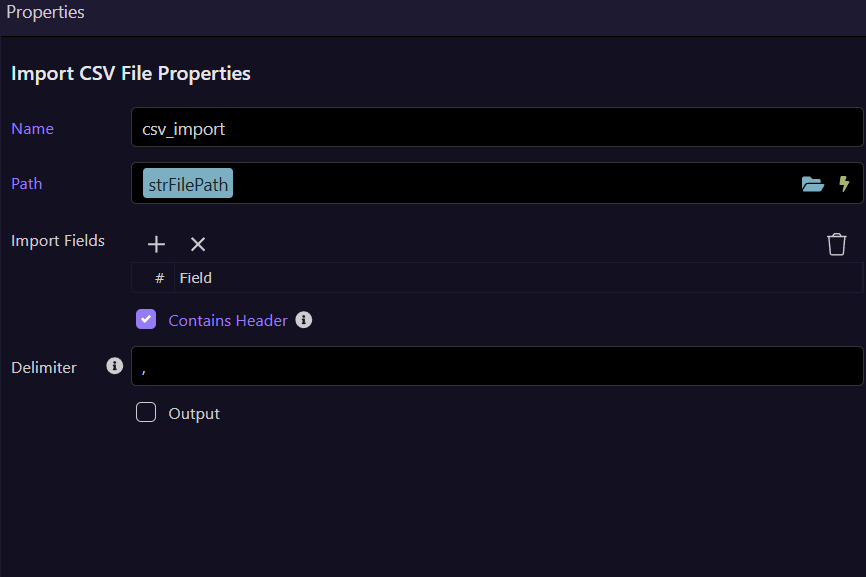Disable the Contains Header checkbox
This screenshot has width=866, height=577.
coord(146,320)
